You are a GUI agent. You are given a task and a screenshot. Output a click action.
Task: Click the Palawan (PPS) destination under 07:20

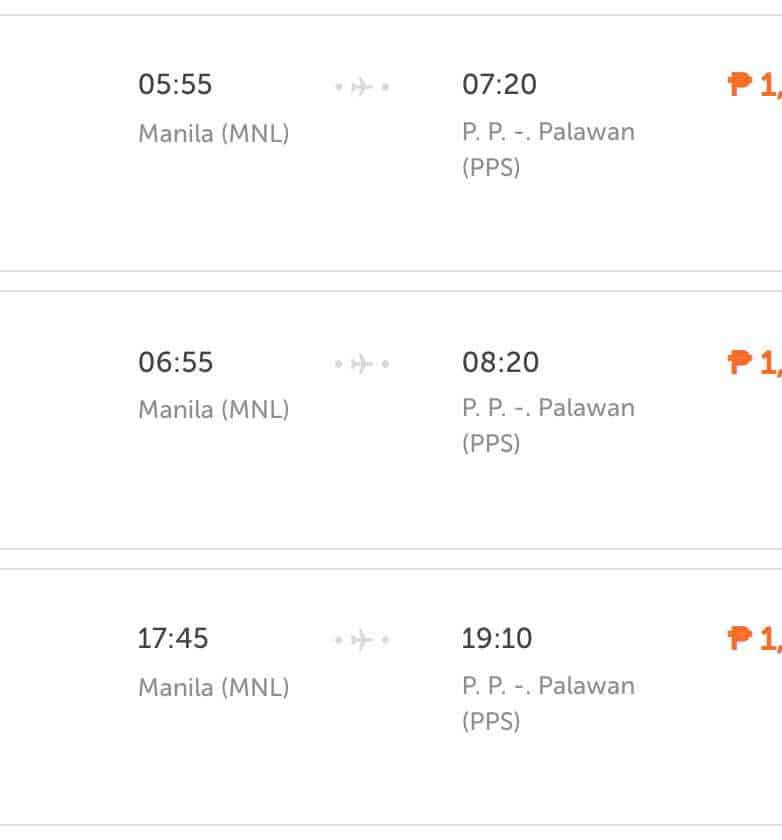pos(548,149)
